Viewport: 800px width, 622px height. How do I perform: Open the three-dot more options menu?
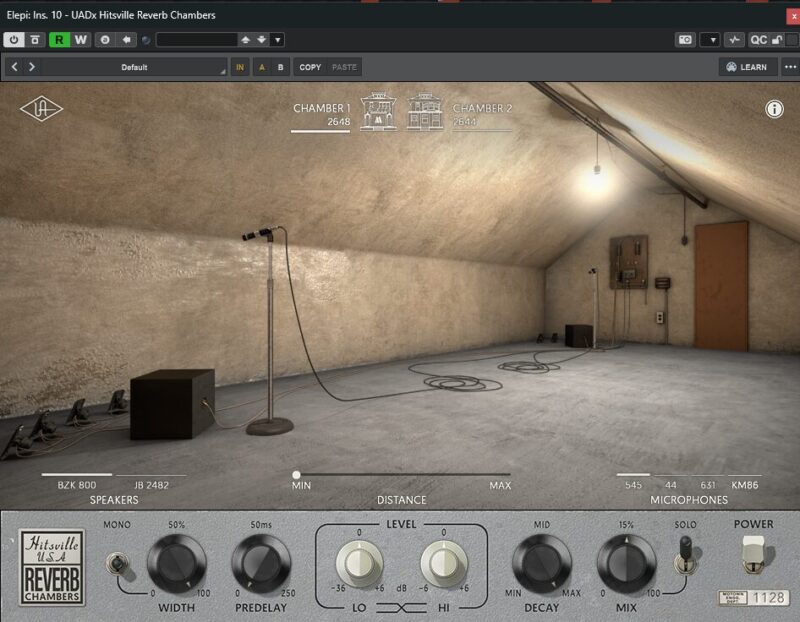[x=790, y=67]
